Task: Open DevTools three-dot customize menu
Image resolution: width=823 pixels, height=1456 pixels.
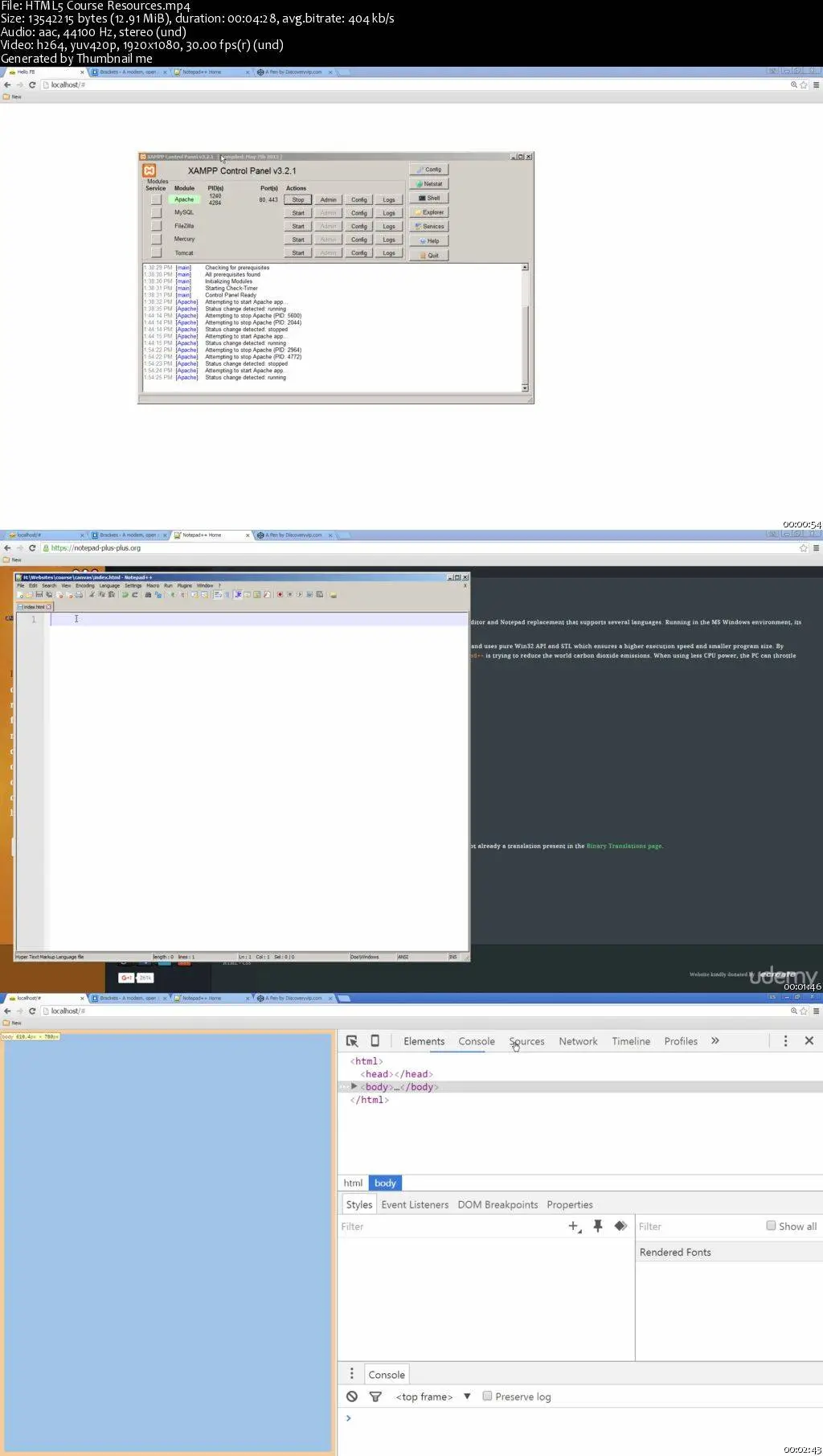Action: tap(785, 1040)
